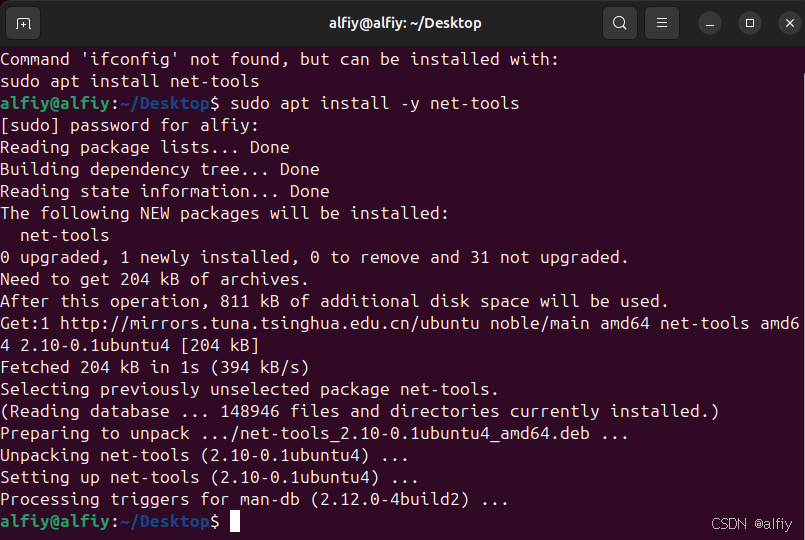Click '(Reading database ... 148946 files' line

click(x=359, y=412)
